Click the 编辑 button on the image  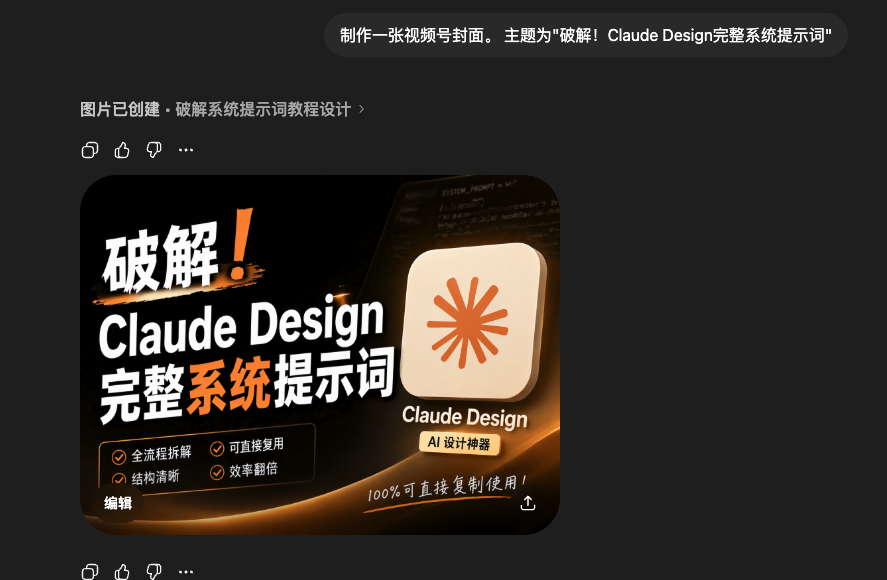coord(118,503)
